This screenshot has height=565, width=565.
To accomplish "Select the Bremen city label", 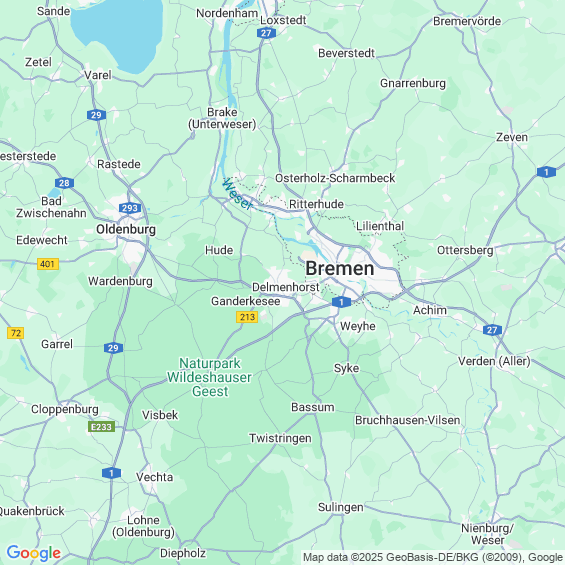I will coord(340,268).
